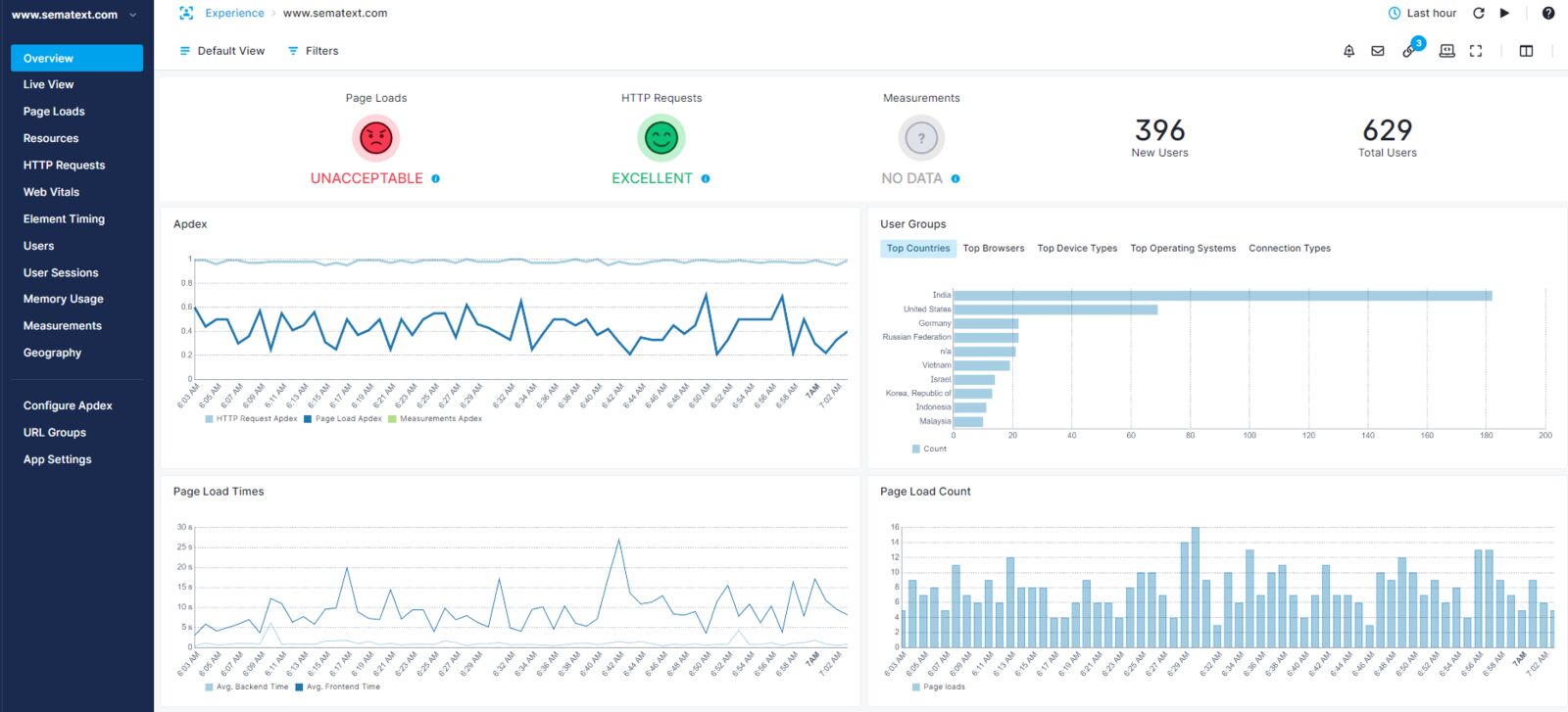
Task: Toggle Avg. Frontend Time legend series
Action: (338, 688)
